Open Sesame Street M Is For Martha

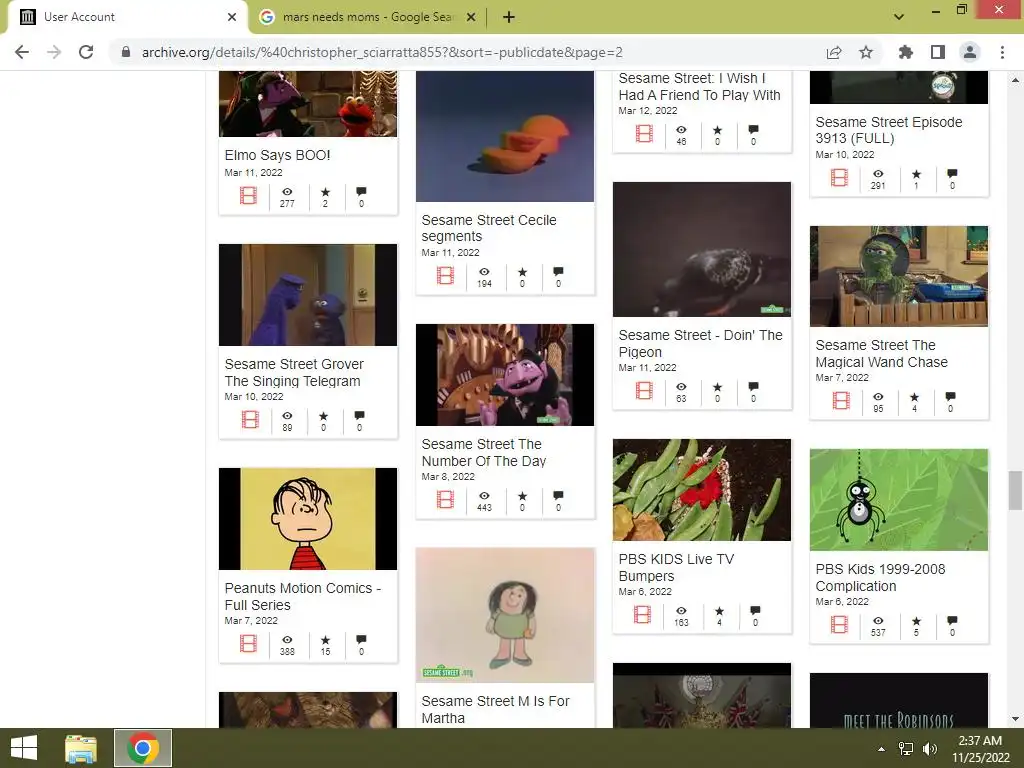[495, 709]
